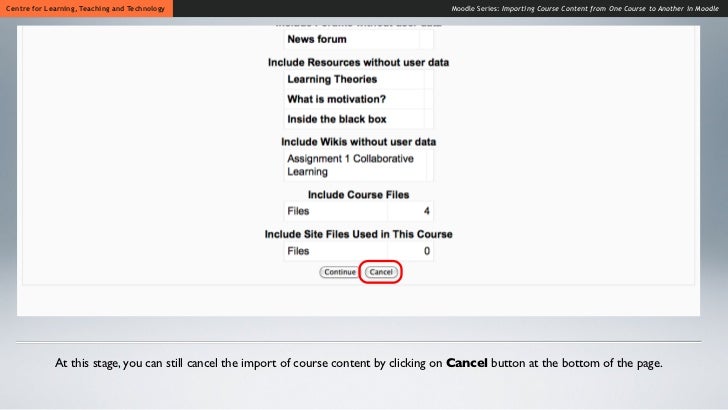Click the Continue button
This screenshot has width=728, height=410.
(339, 272)
